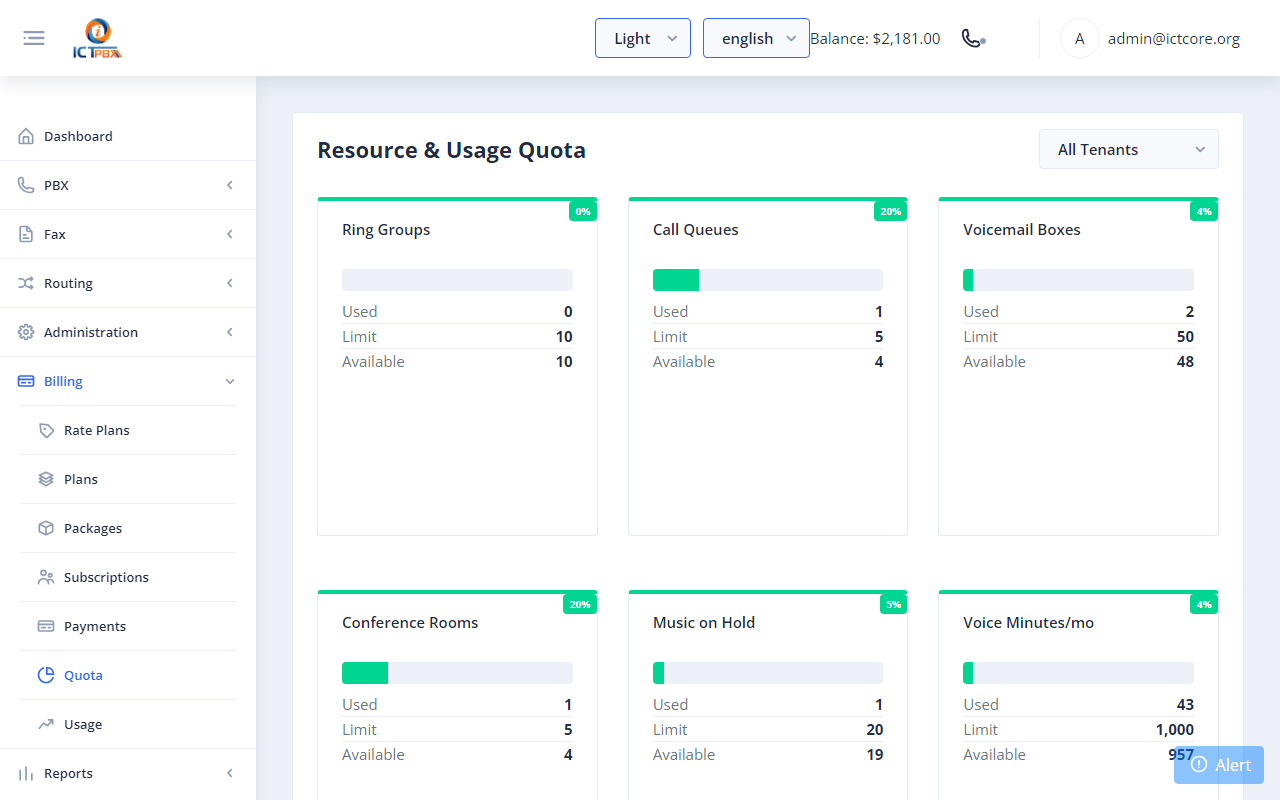Click the Ring Groups 0% badge
The image size is (1280, 800).
[x=583, y=211]
